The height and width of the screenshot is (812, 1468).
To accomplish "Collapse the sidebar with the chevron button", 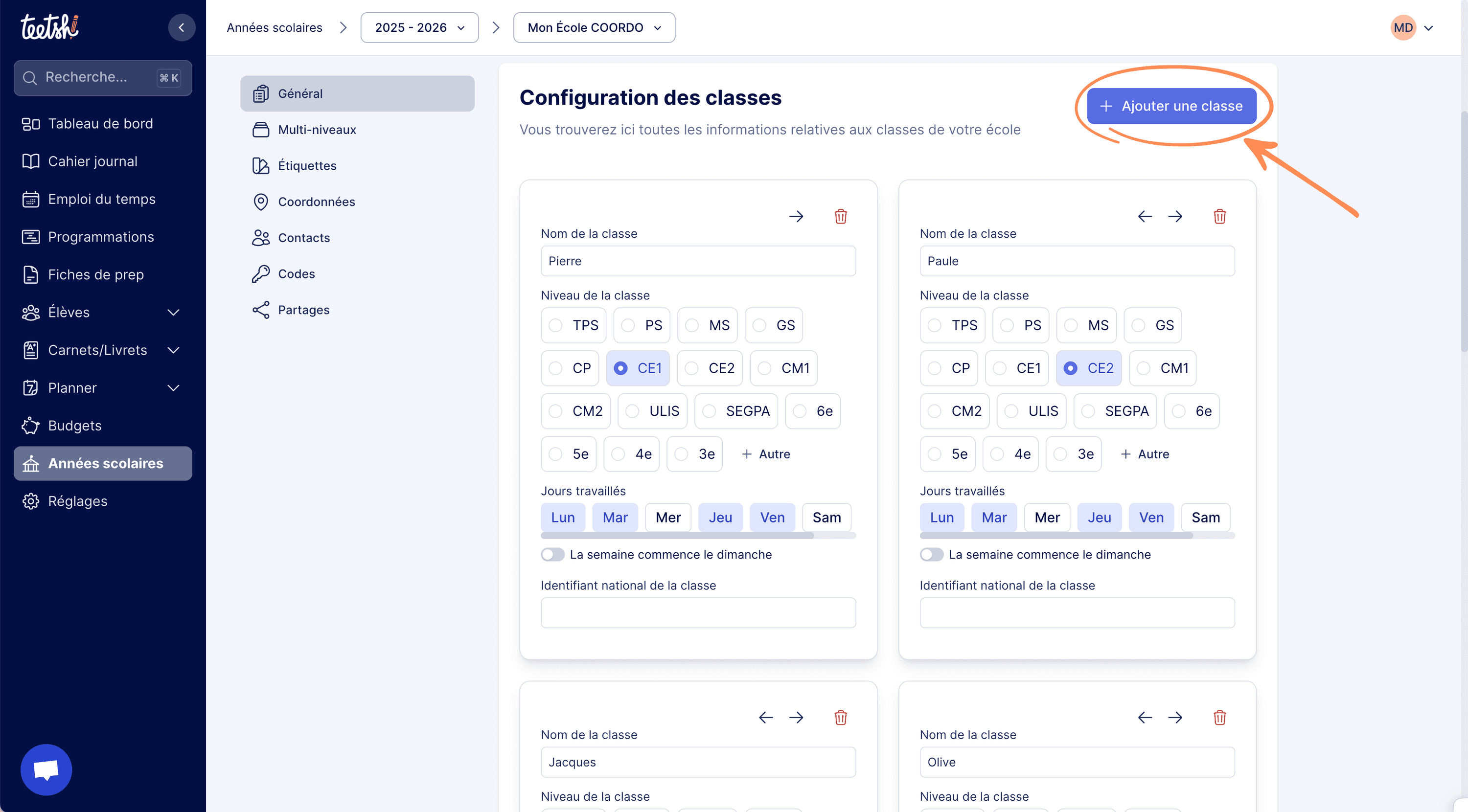I will [x=181, y=27].
